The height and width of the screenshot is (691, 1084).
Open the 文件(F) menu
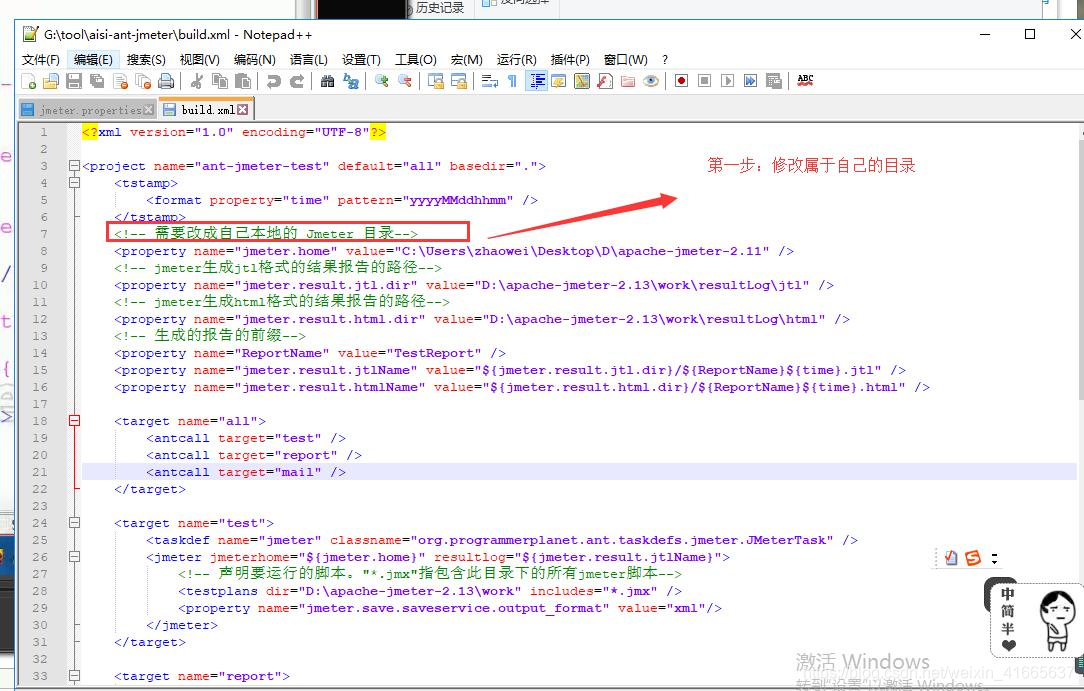point(41,59)
